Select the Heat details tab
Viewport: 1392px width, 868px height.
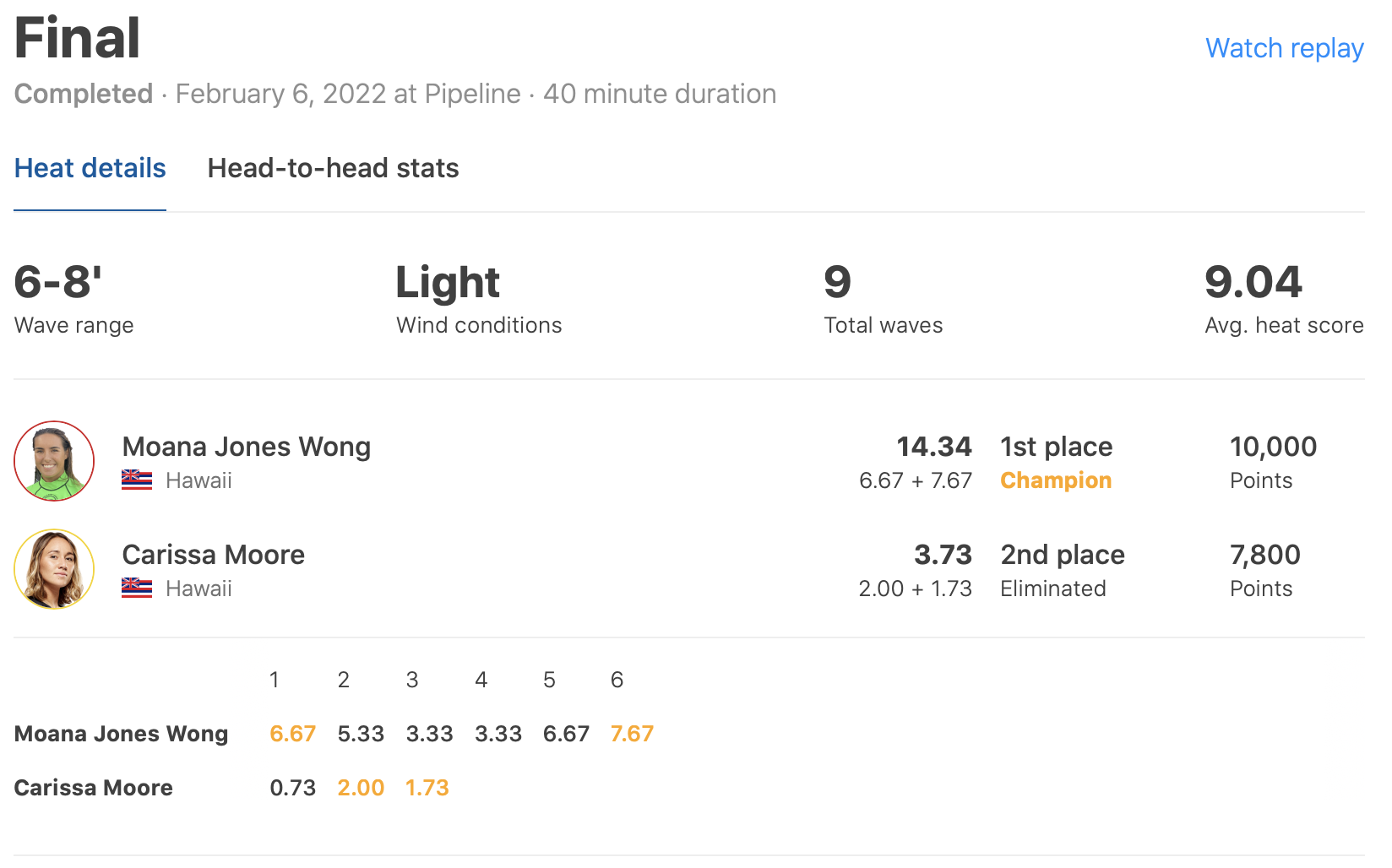coord(90,168)
